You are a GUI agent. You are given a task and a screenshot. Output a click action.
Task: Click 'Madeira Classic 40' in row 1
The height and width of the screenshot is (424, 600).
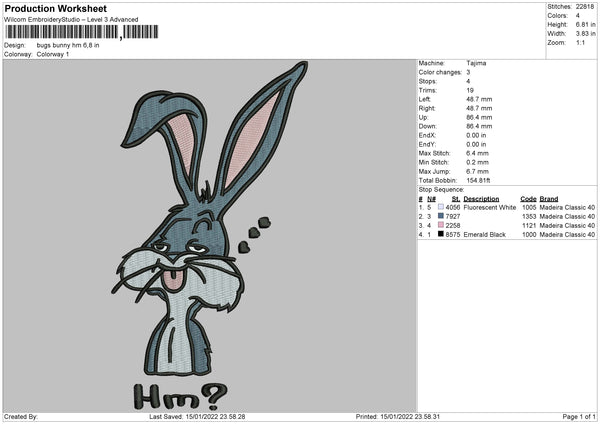567,207
